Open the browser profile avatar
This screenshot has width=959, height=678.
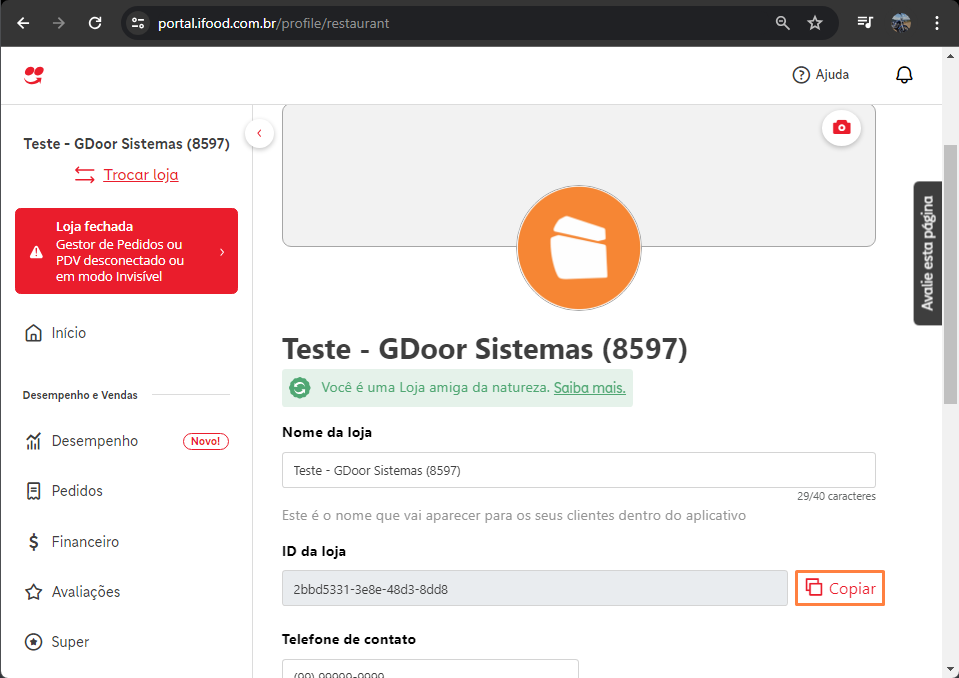901,23
